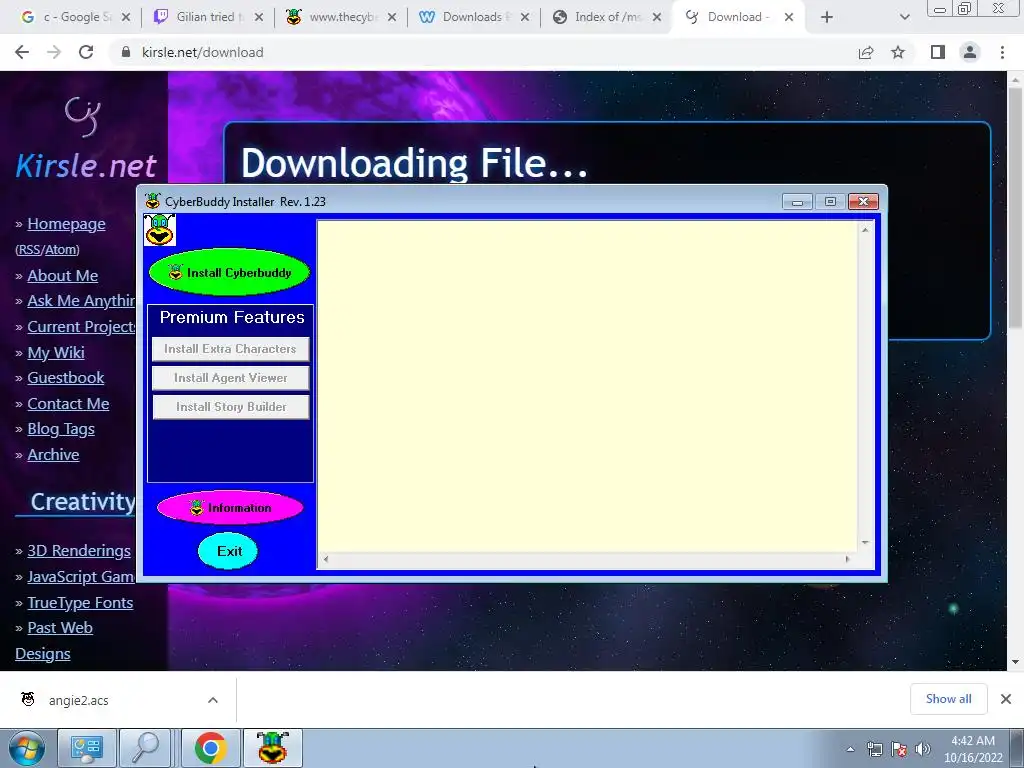Open the Ask Me Anything link

[81, 301]
